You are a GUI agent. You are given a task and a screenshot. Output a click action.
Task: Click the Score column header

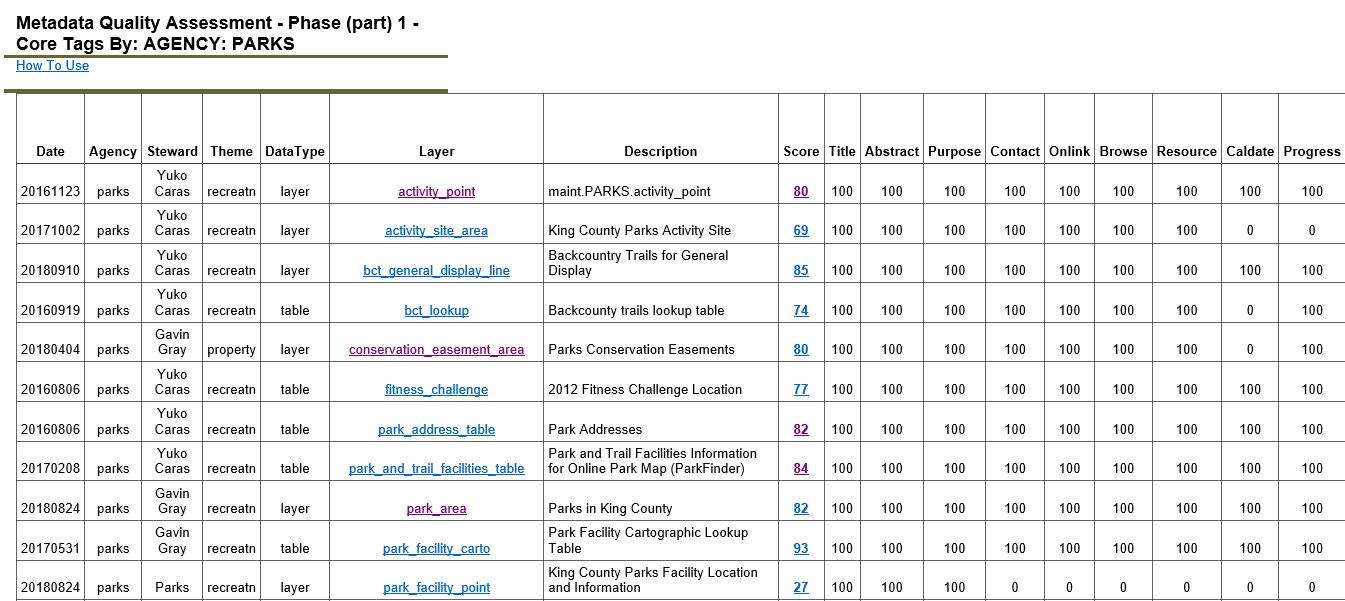tap(801, 151)
